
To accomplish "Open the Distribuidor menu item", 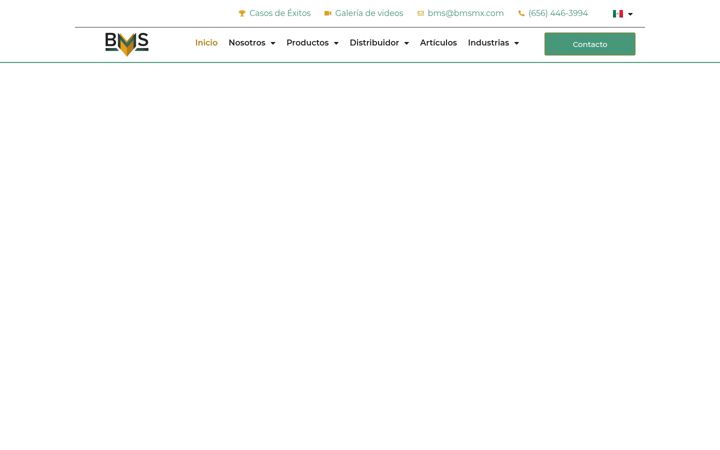I will (374, 43).
